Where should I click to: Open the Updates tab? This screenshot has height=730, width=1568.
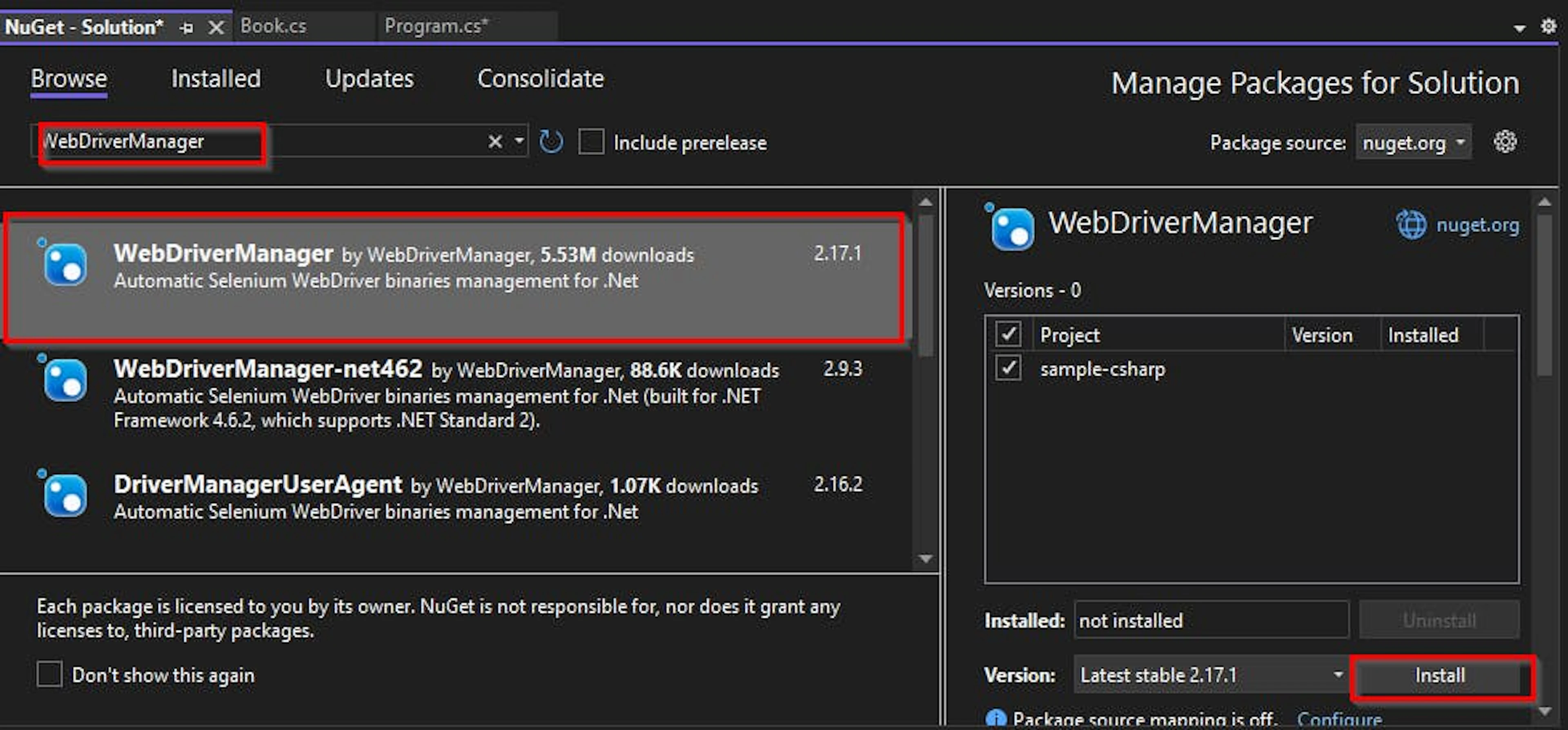coord(370,79)
